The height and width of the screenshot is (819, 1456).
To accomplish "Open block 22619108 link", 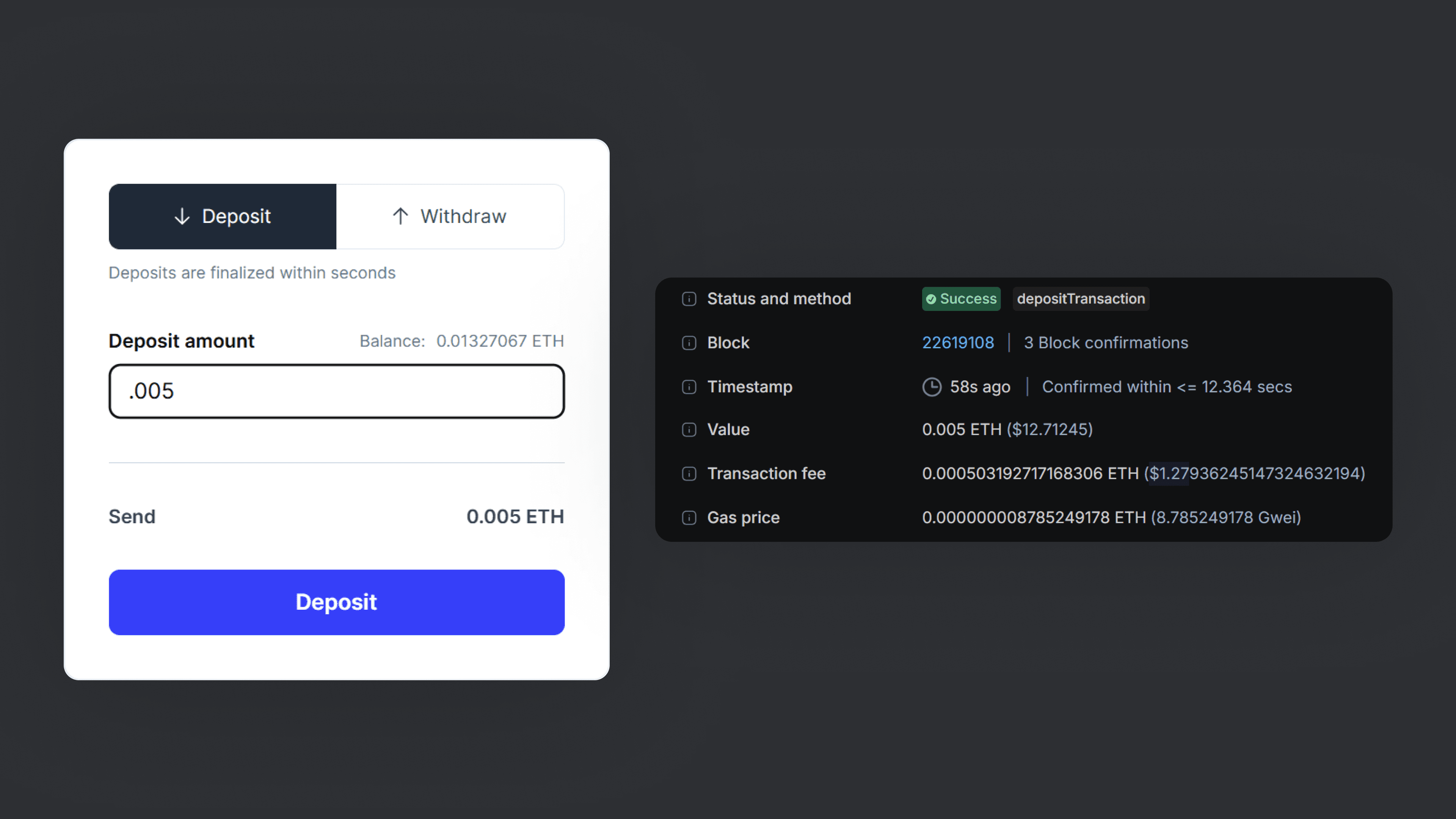I will click(x=957, y=343).
